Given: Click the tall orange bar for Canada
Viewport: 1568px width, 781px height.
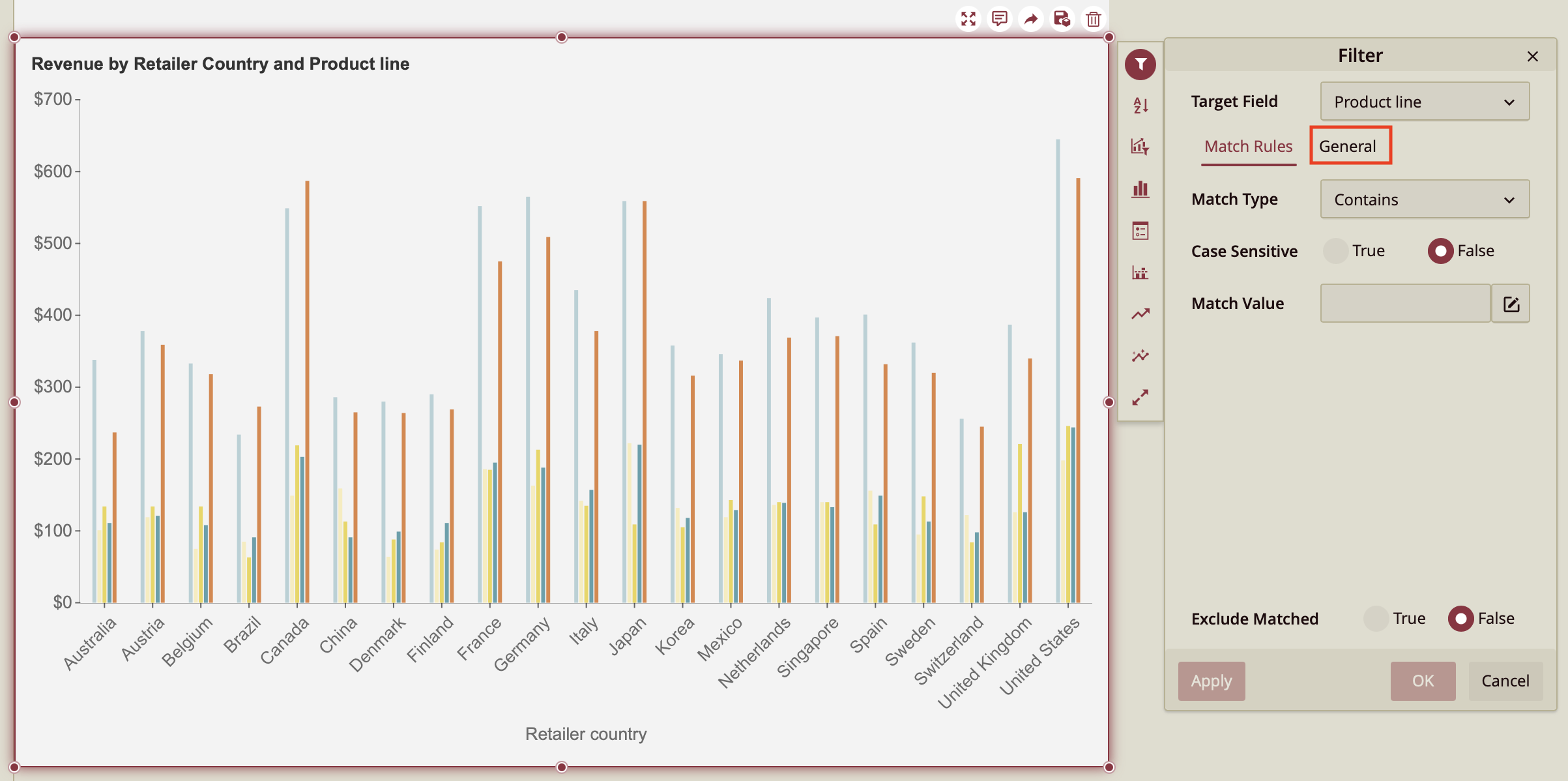Looking at the screenshot, I should (x=308, y=391).
